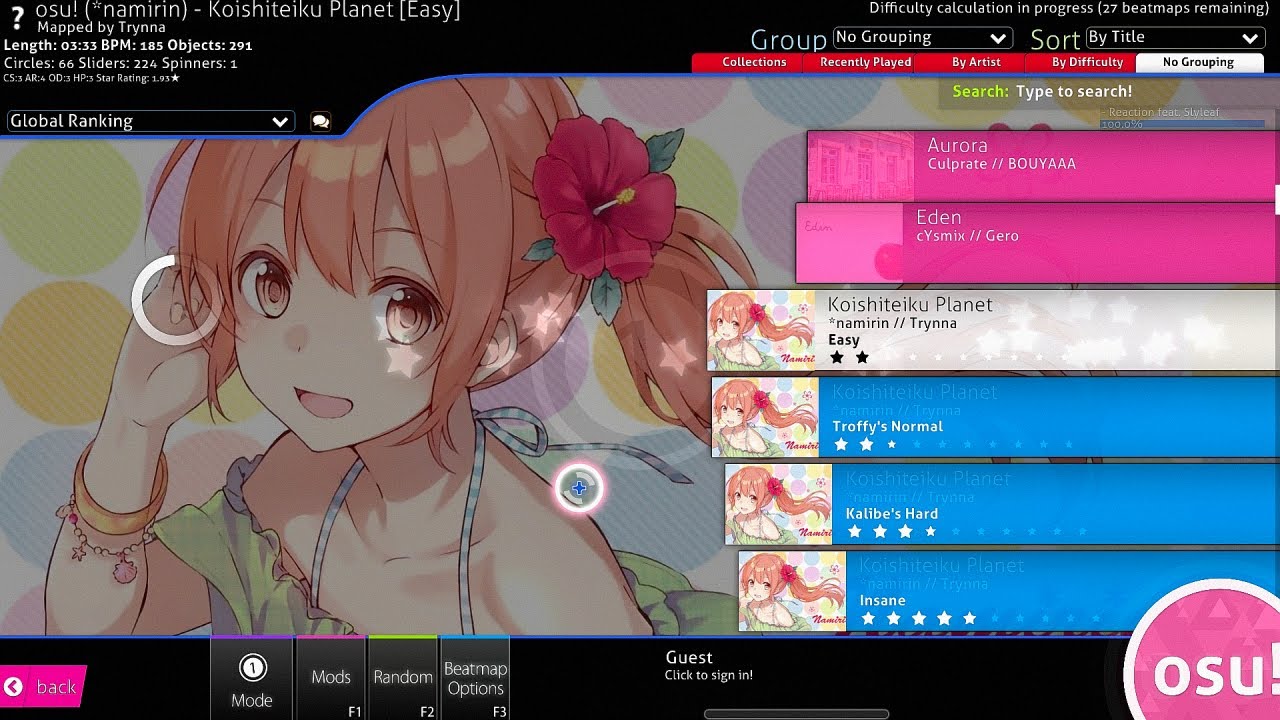Open the chat bubble icon beside Global Ranking

point(320,121)
